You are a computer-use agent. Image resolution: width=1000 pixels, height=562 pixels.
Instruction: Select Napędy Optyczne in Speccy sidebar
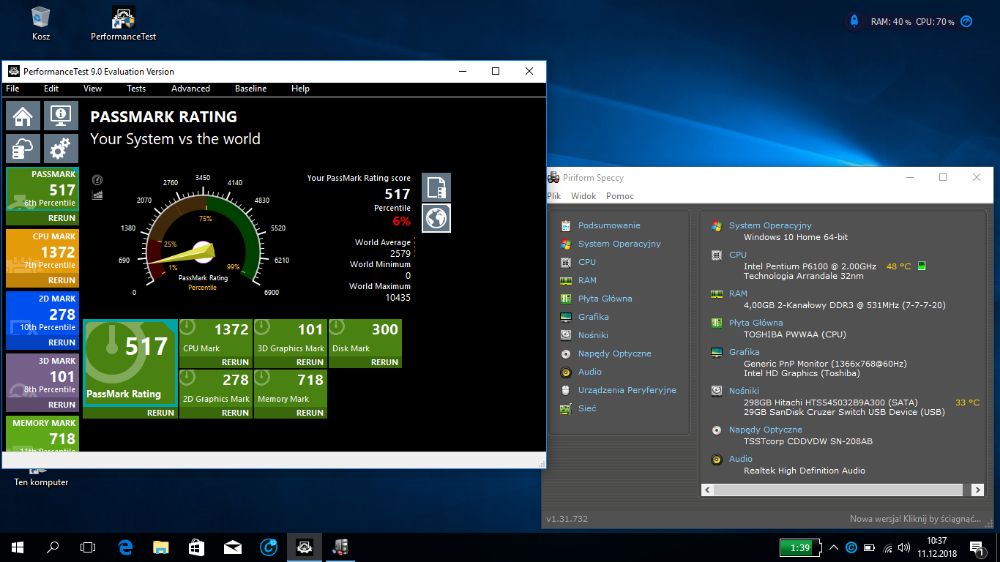click(614, 353)
